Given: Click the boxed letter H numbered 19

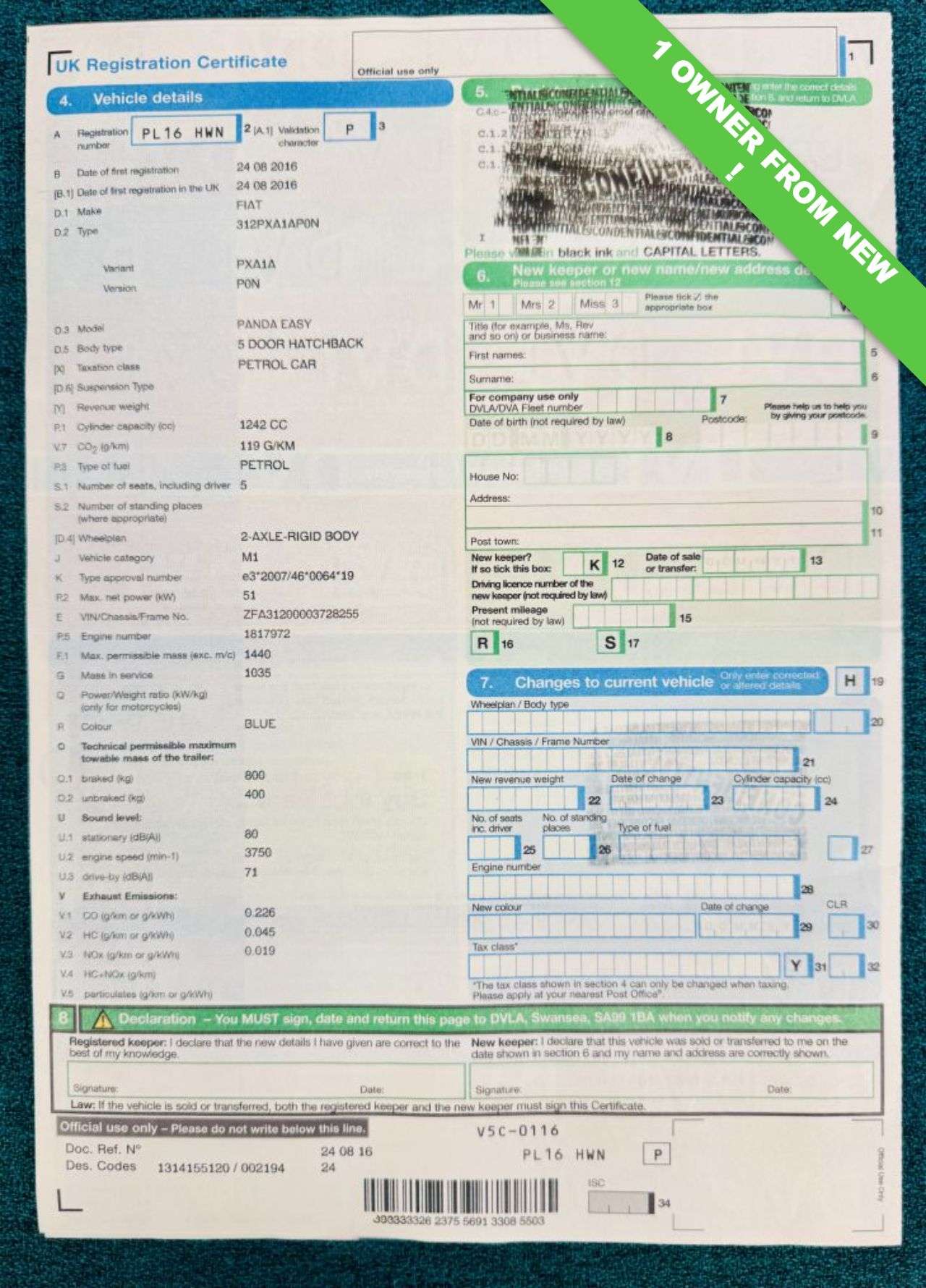Looking at the screenshot, I should pyautogui.click(x=850, y=680).
